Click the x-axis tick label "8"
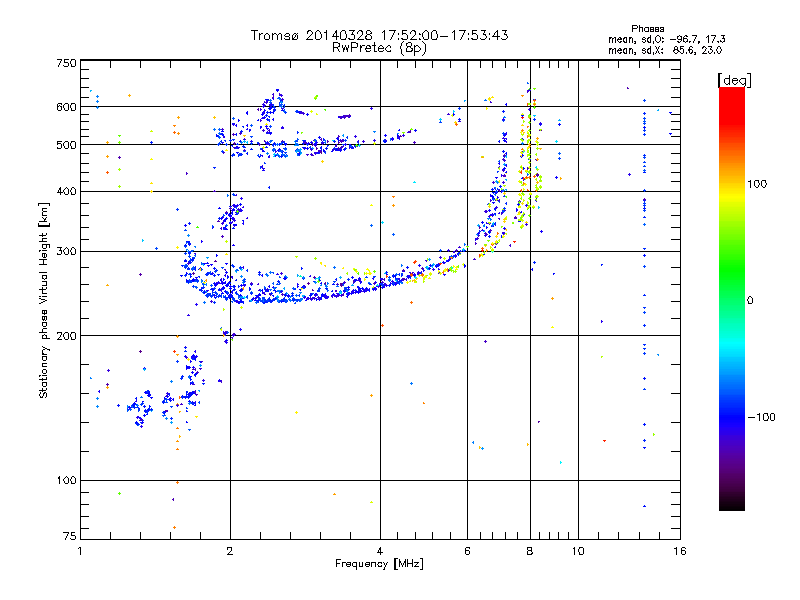The image size is (800, 600). [530, 551]
